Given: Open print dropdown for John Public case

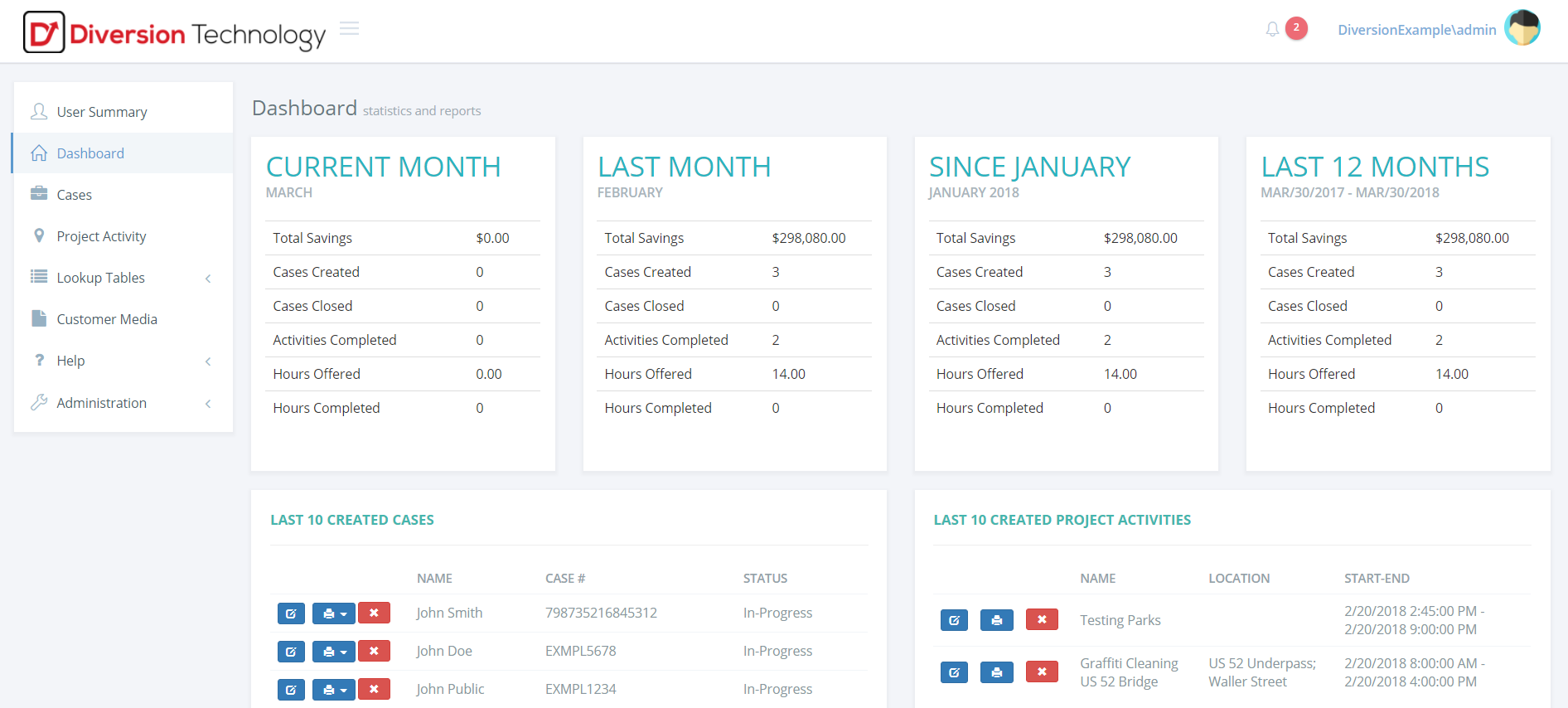Looking at the screenshot, I should 334,690.
